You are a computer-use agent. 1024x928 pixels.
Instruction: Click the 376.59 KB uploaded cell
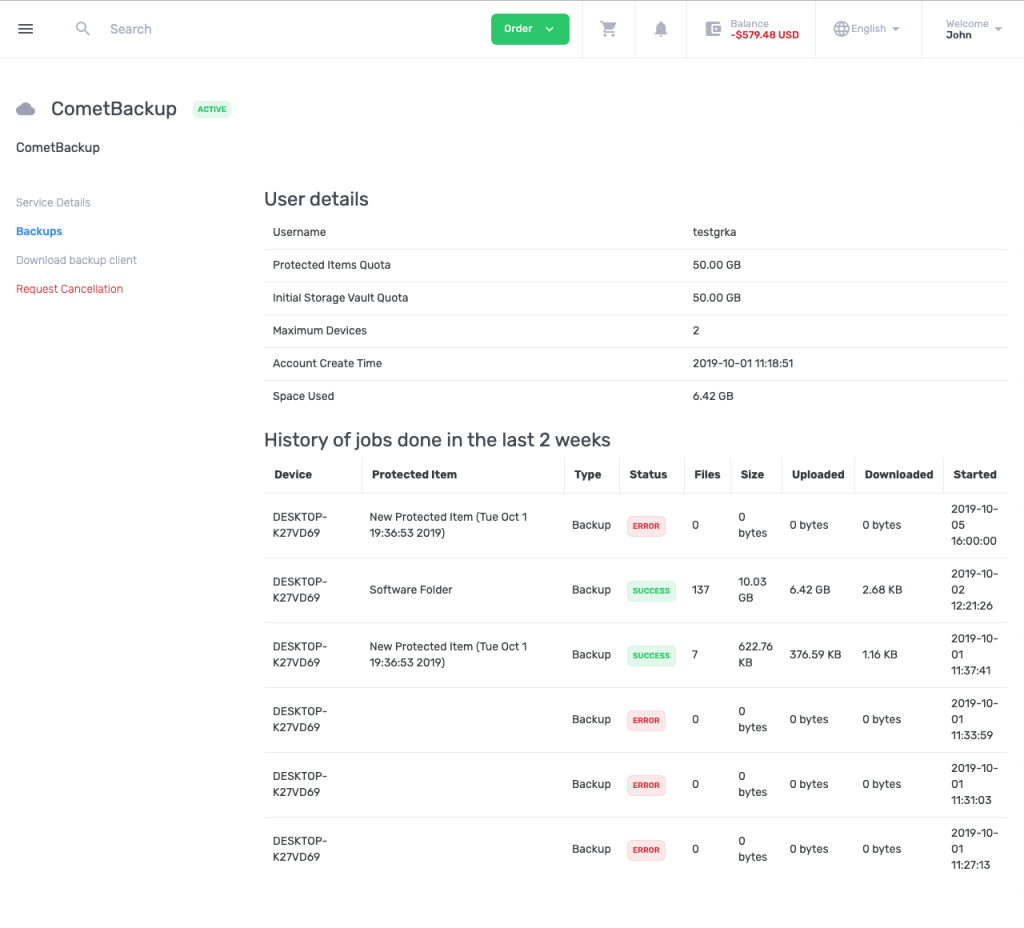pos(815,654)
